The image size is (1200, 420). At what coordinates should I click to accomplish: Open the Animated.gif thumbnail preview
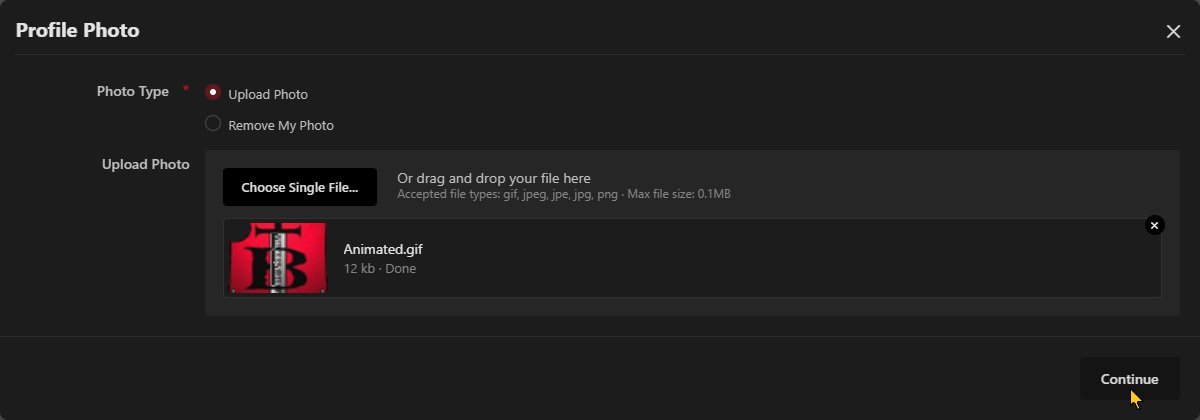point(278,258)
